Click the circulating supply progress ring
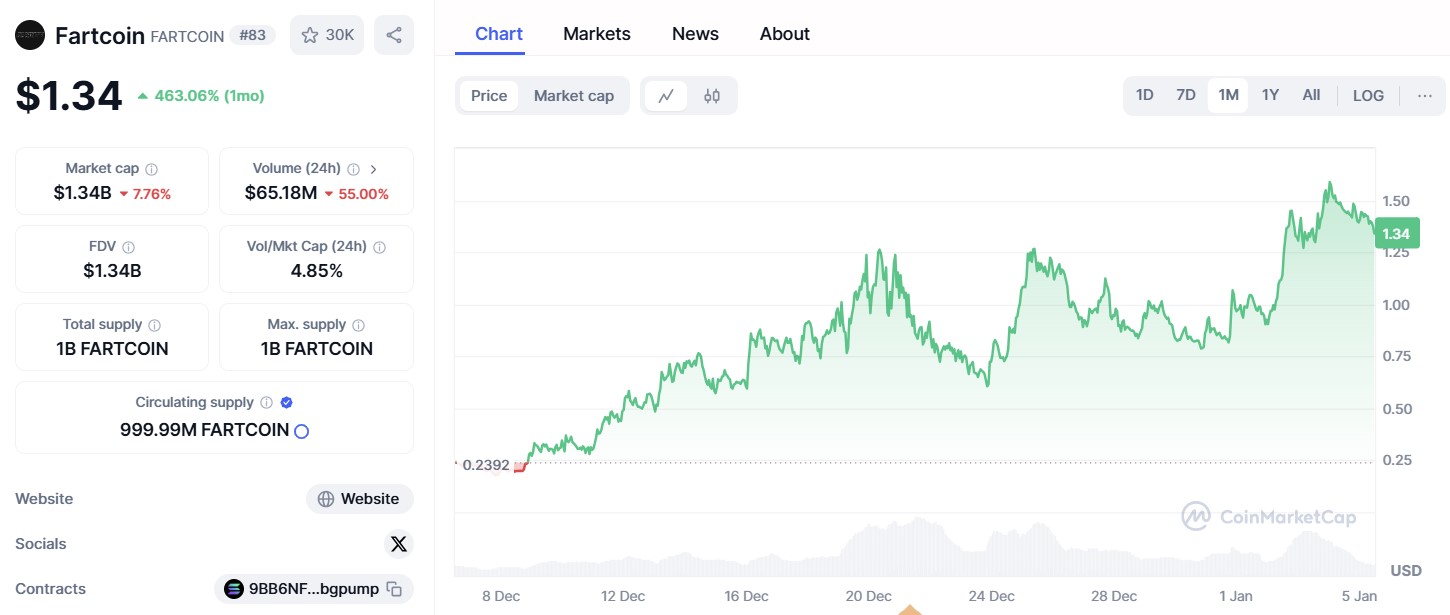 pyautogui.click(x=301, y=431)
